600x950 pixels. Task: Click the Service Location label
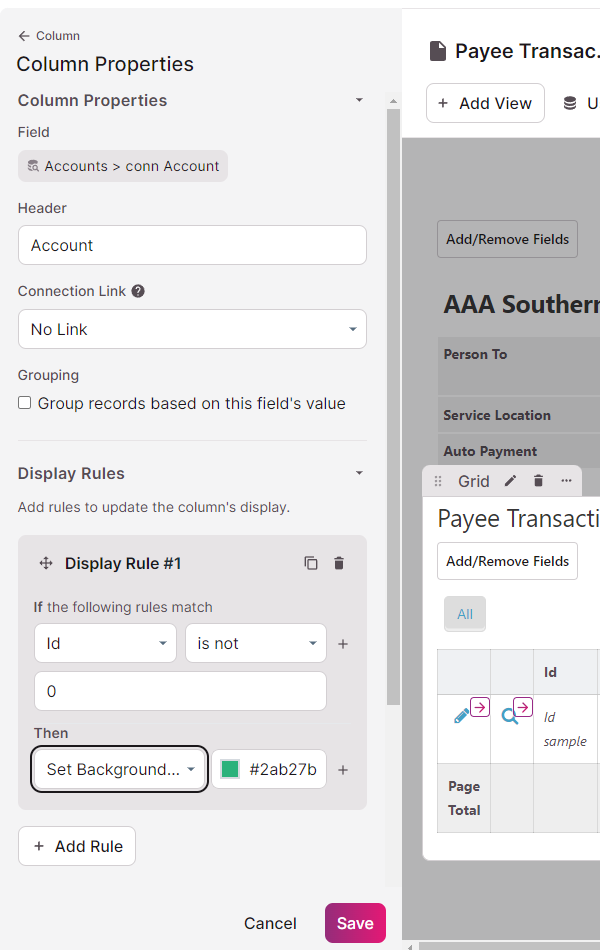point(497,415)
